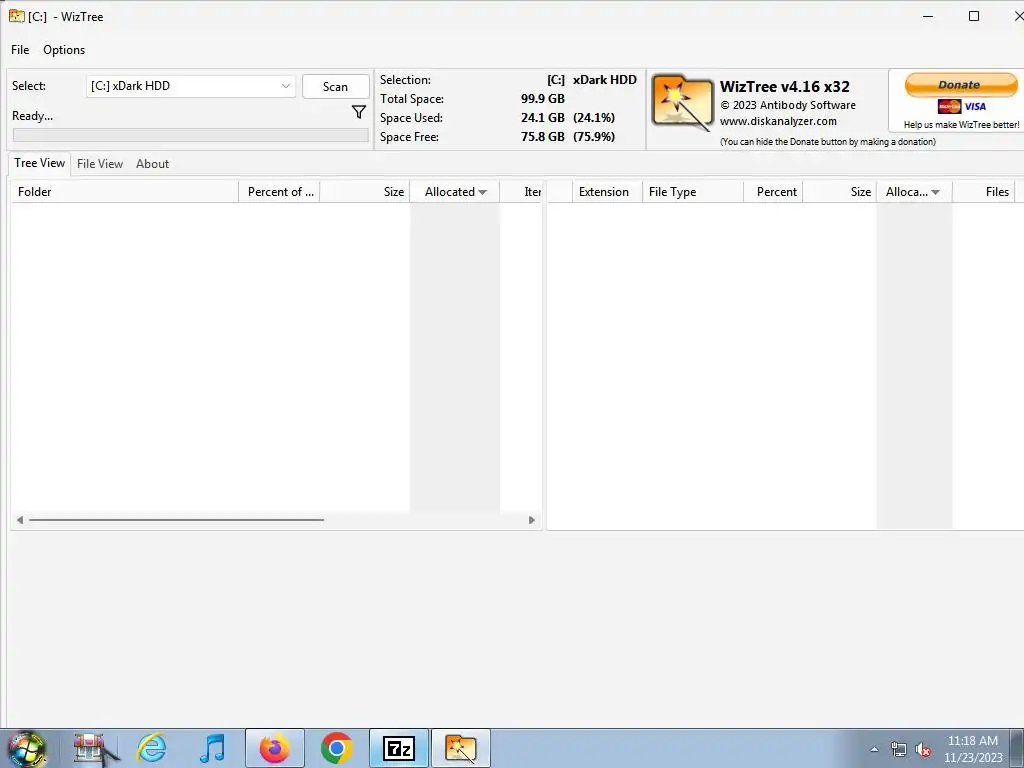This screenshot has width=1024, height=768.
Task: Start scanning with the Scan button
Action: coord(336,87)
